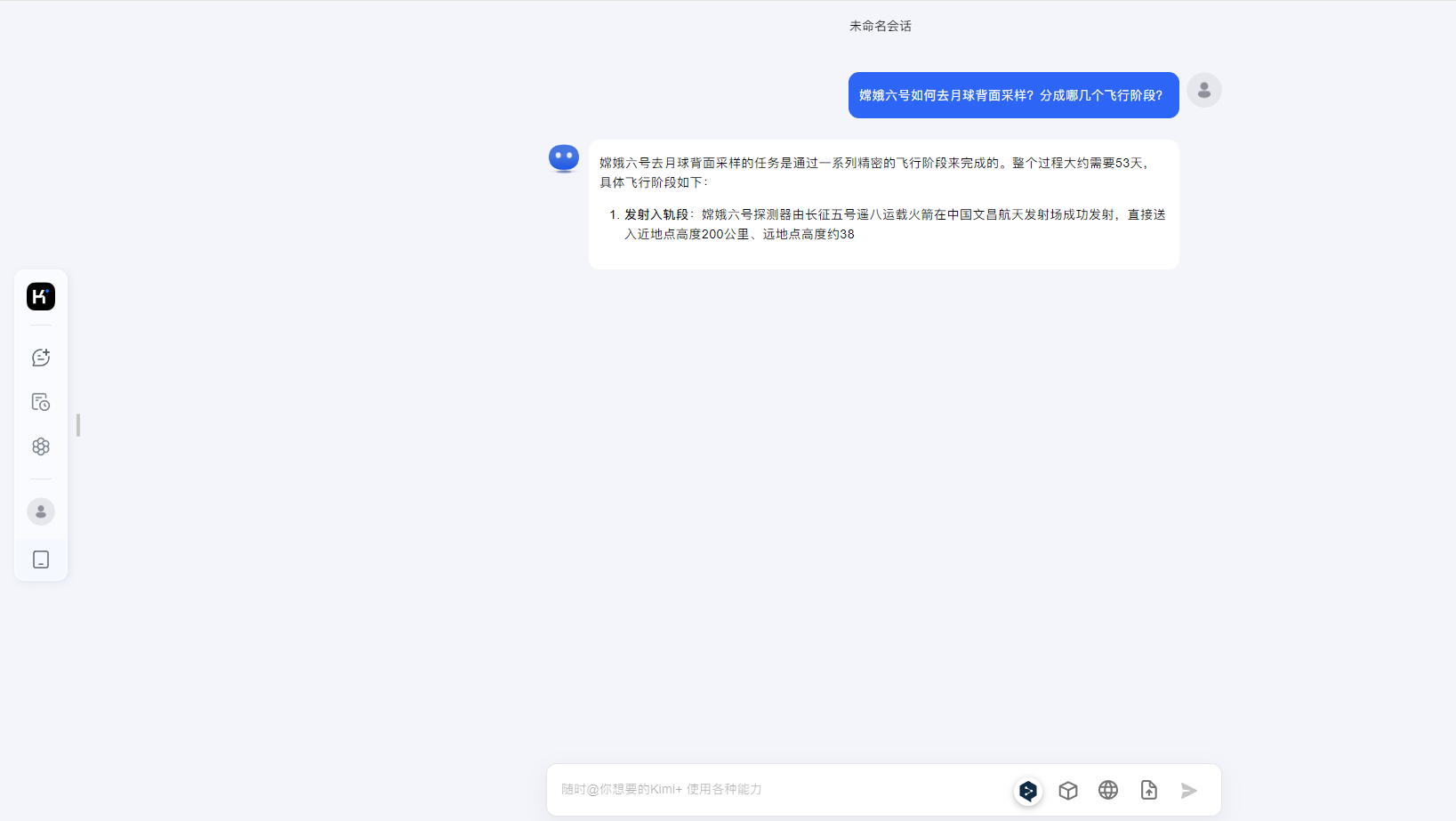Open the Kimi+ cube icon in input bar
The image size is (1456, 821).
point(1068,790)
